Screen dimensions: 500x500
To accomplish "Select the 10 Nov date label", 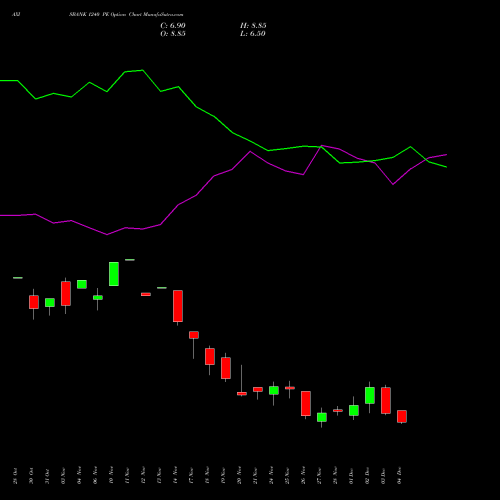I will tap(111, 476).
